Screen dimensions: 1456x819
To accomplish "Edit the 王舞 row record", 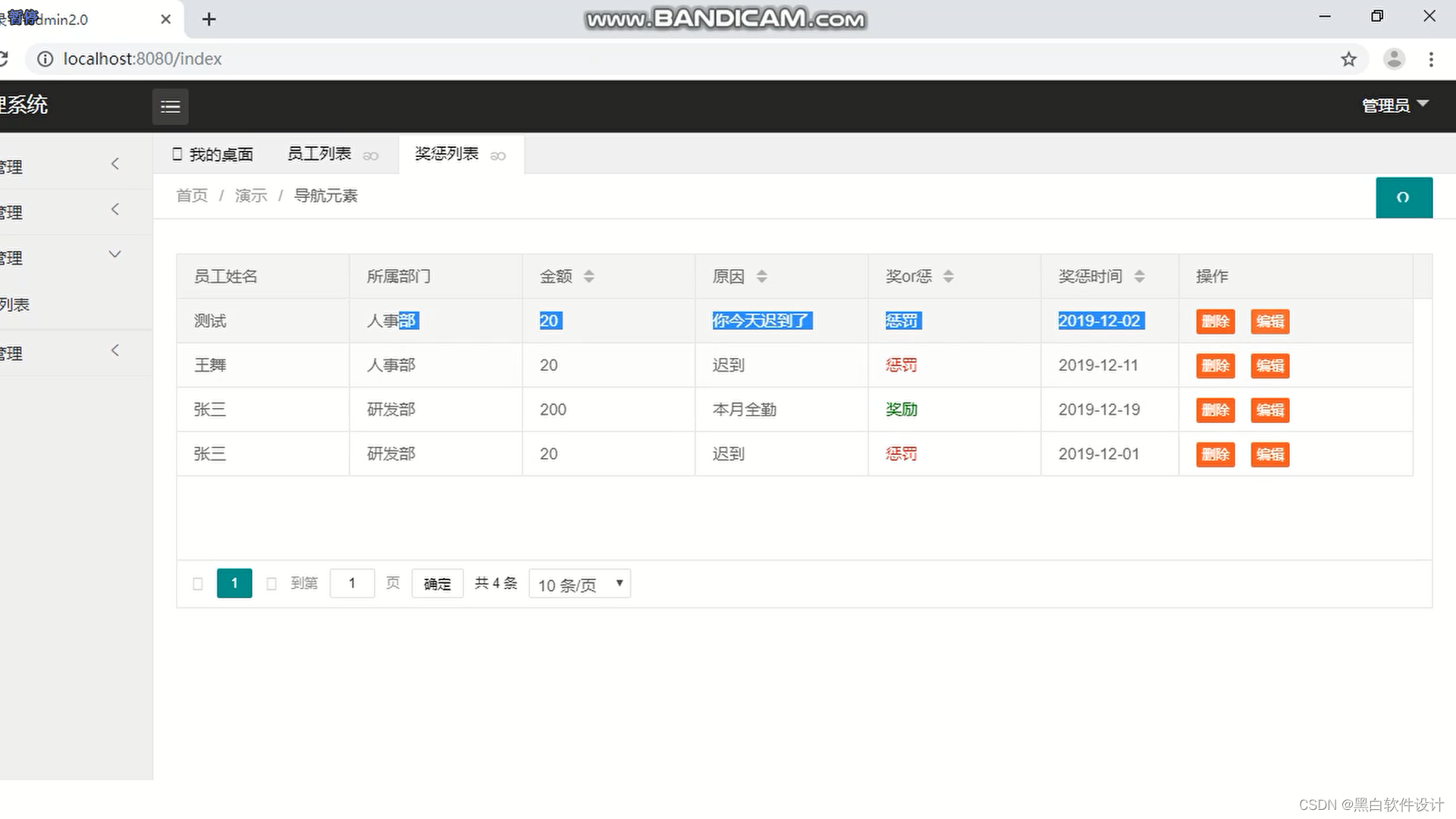I will click(x=1269, y=366).
